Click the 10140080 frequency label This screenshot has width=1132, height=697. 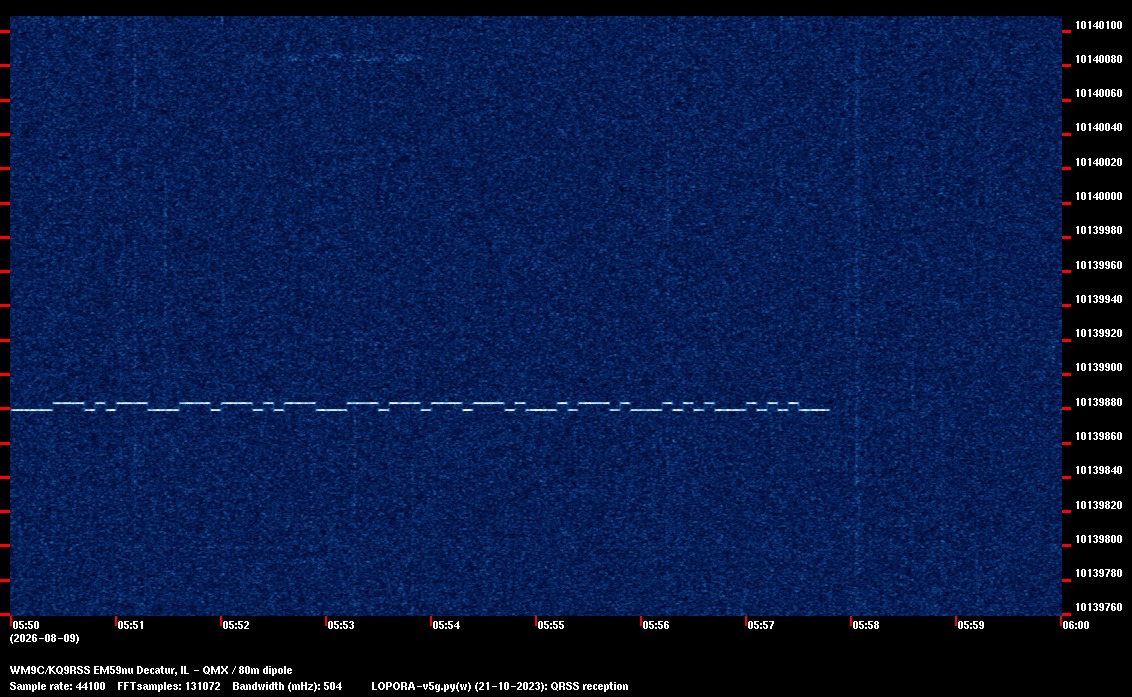[1099, 59]
